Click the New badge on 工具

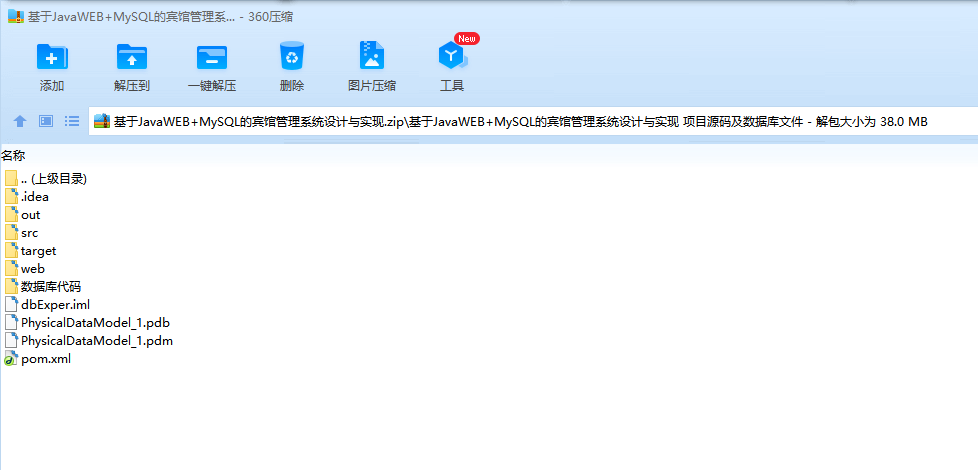[x=467, y=39]
